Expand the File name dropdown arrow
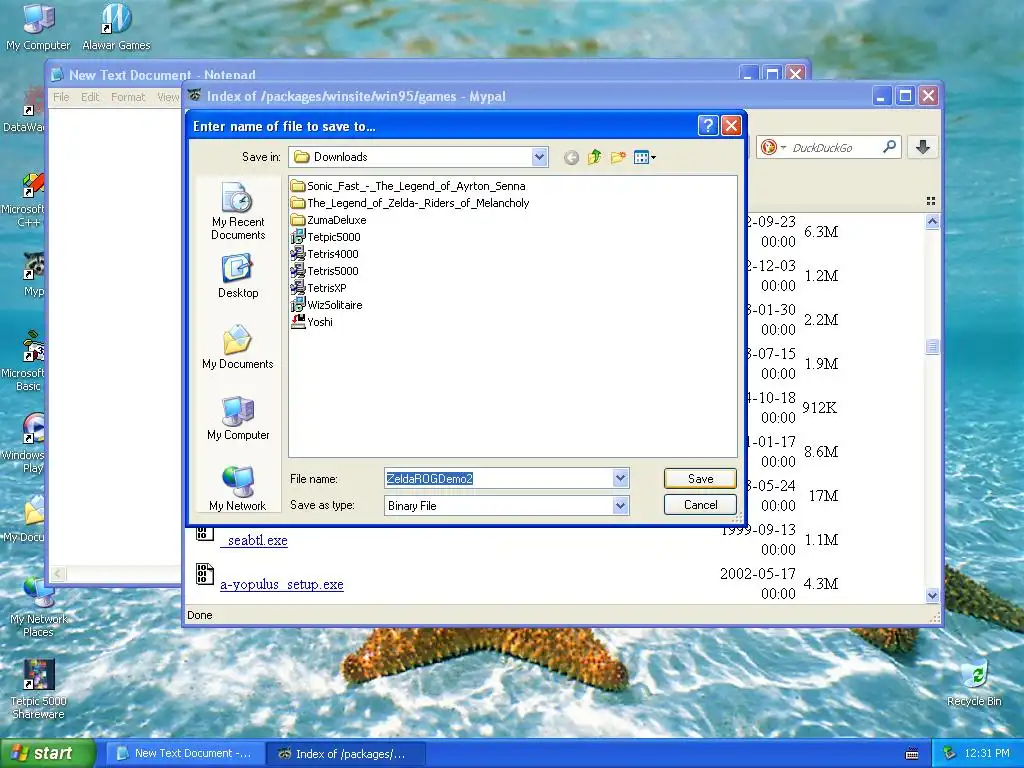1024x768 pixels. [x=620, y=479]
